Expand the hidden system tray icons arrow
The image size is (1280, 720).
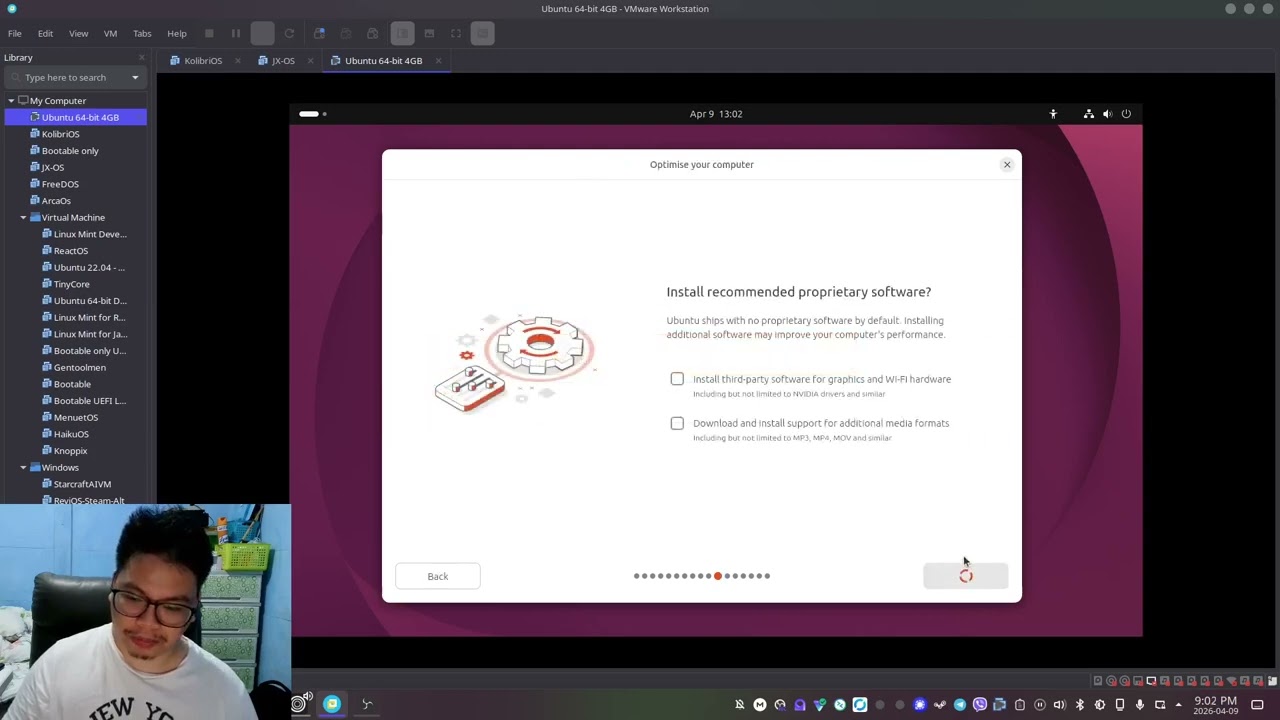click(1179, 704)
